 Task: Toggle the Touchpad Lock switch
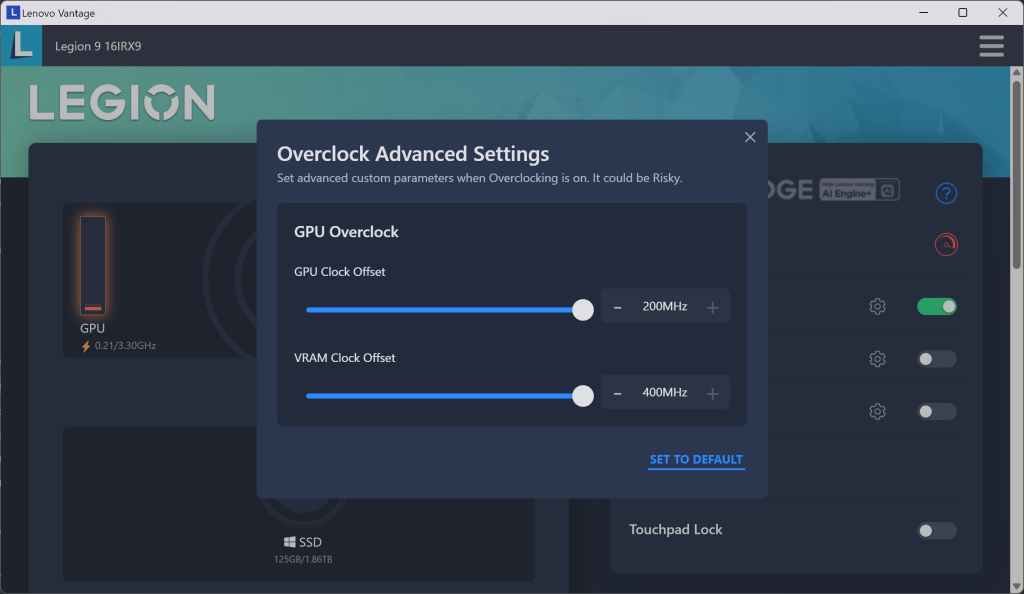click(x=936, y=531)
